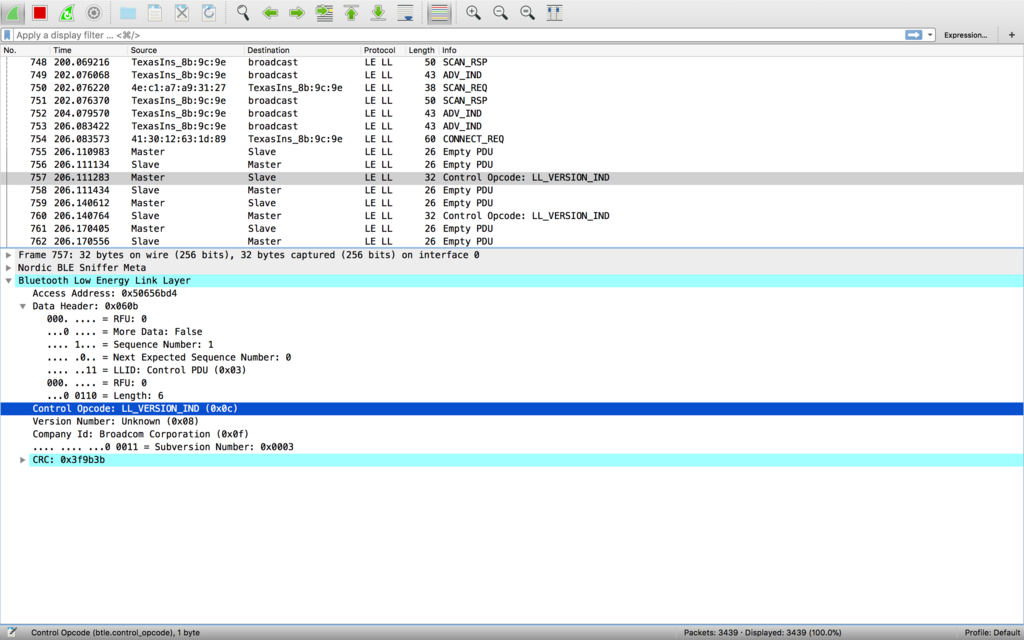
Task: Open capture options gear icon
Action: 94,12
